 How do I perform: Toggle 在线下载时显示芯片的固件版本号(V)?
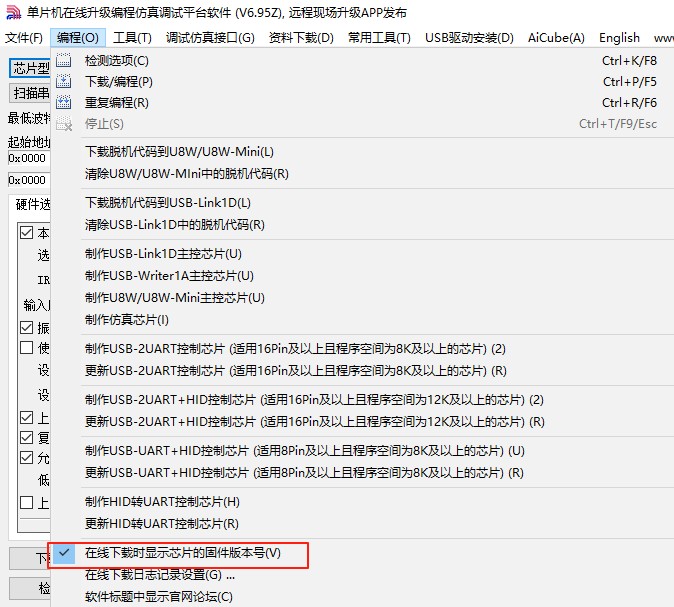pyautogui.click(x=362, y=553)
